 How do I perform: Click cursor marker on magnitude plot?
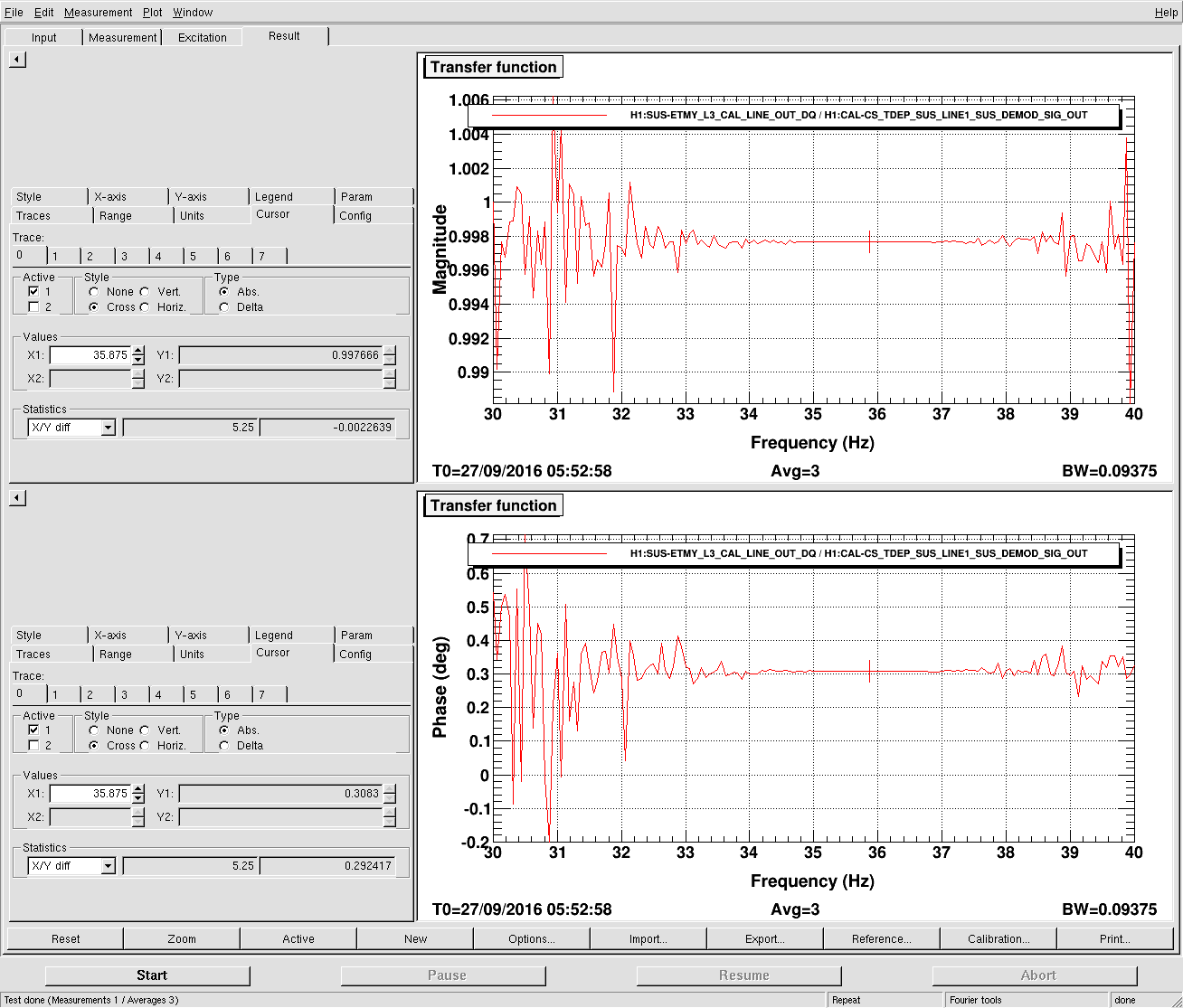(870, 241)
